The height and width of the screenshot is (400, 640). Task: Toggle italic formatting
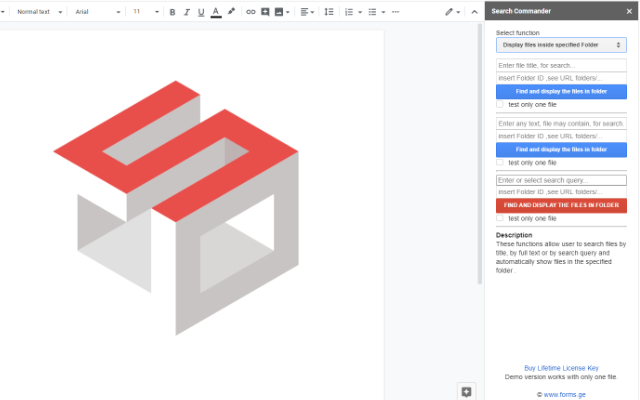pos(187,12)
